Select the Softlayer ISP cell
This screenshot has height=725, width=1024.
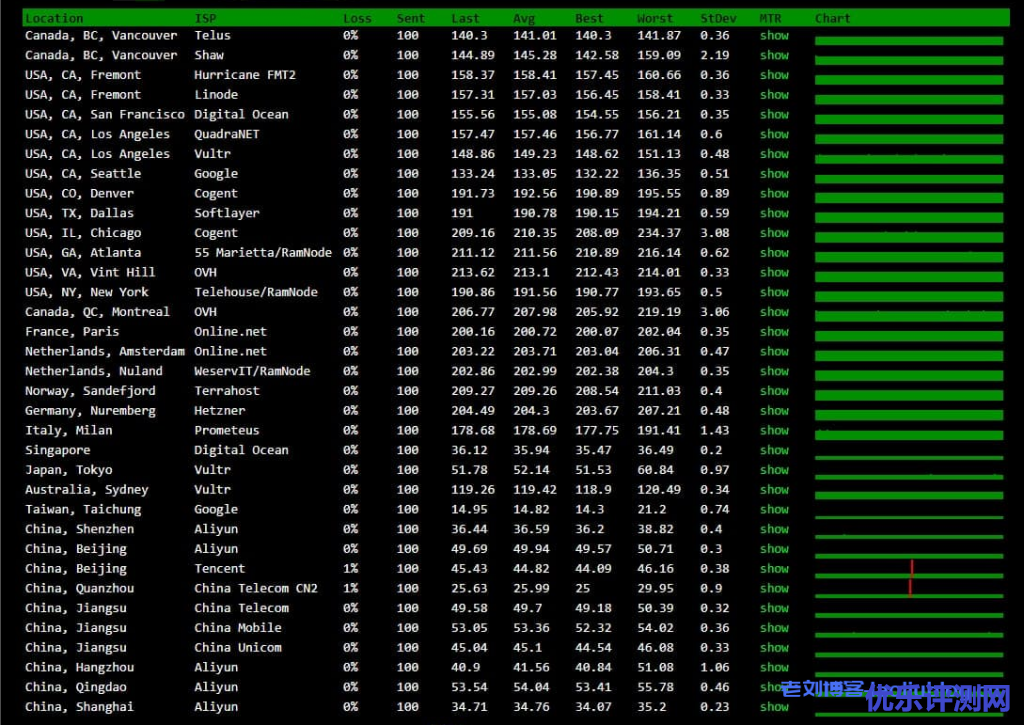click(227, 213)
